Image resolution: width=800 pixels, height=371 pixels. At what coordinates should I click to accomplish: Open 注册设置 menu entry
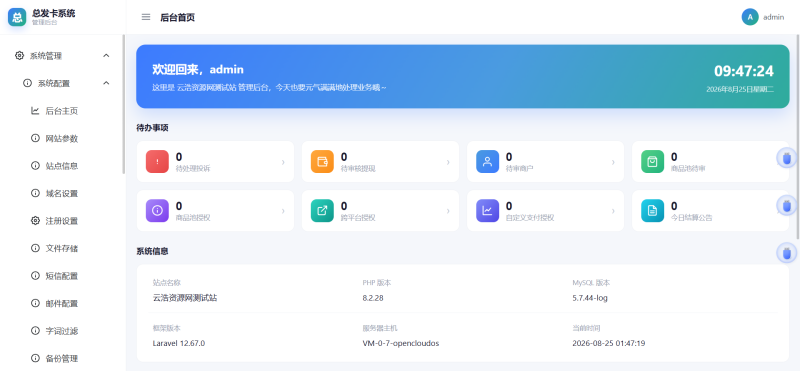point(62,221)
